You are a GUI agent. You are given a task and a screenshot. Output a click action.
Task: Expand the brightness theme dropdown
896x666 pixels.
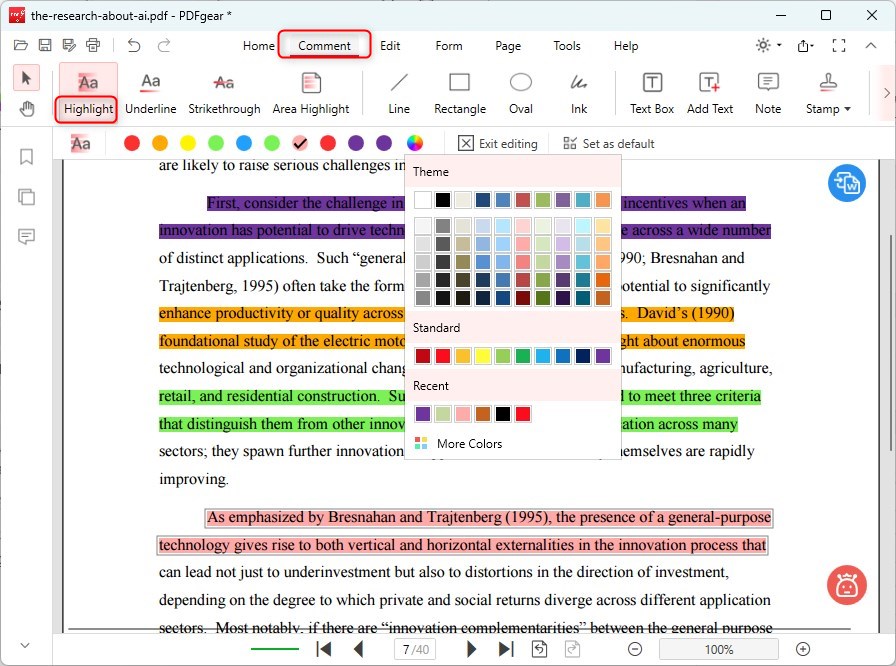768,46
